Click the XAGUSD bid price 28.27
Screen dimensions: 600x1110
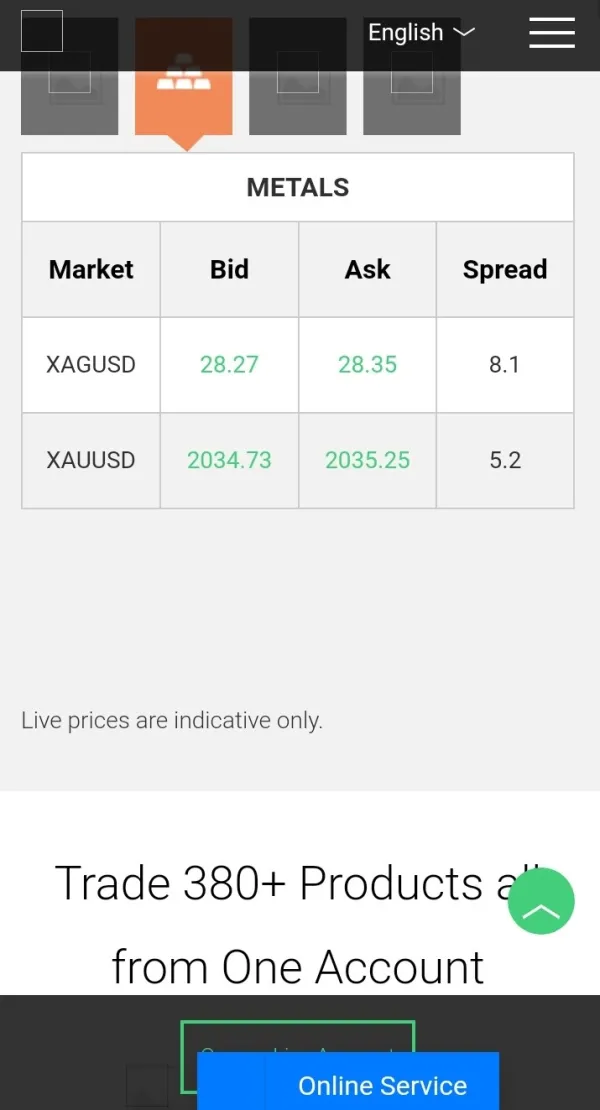click(229, 365)
